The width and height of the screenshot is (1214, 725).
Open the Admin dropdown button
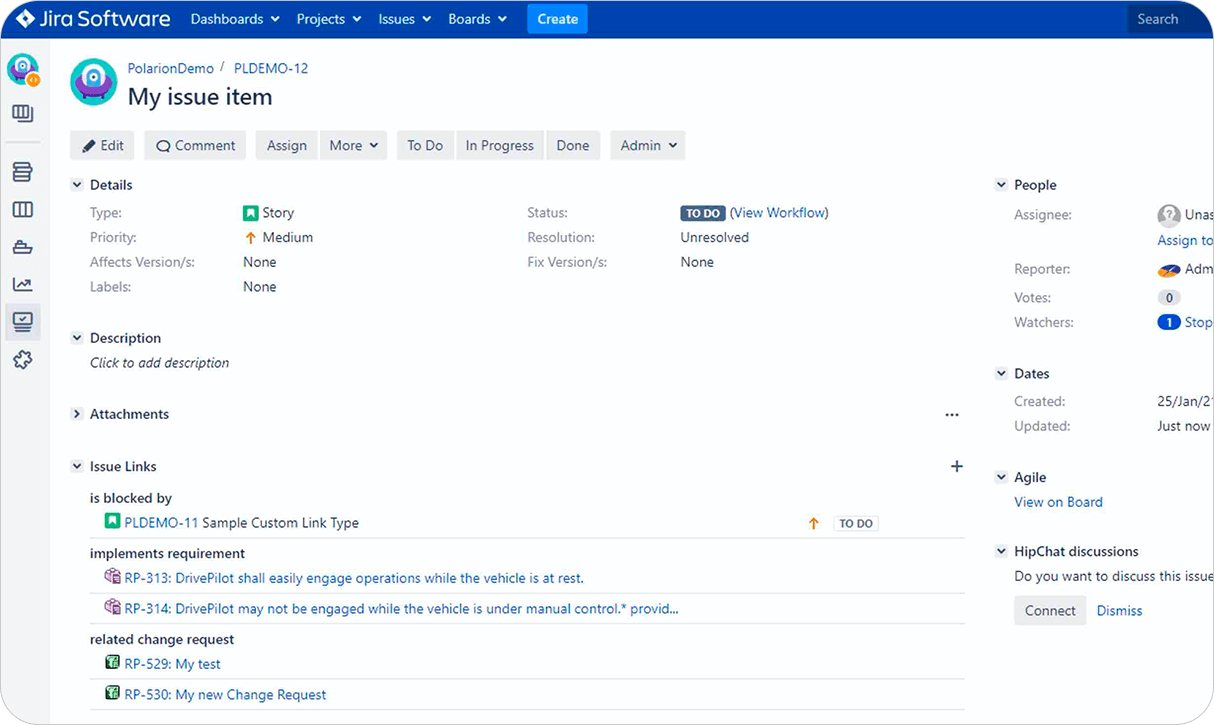648,145
